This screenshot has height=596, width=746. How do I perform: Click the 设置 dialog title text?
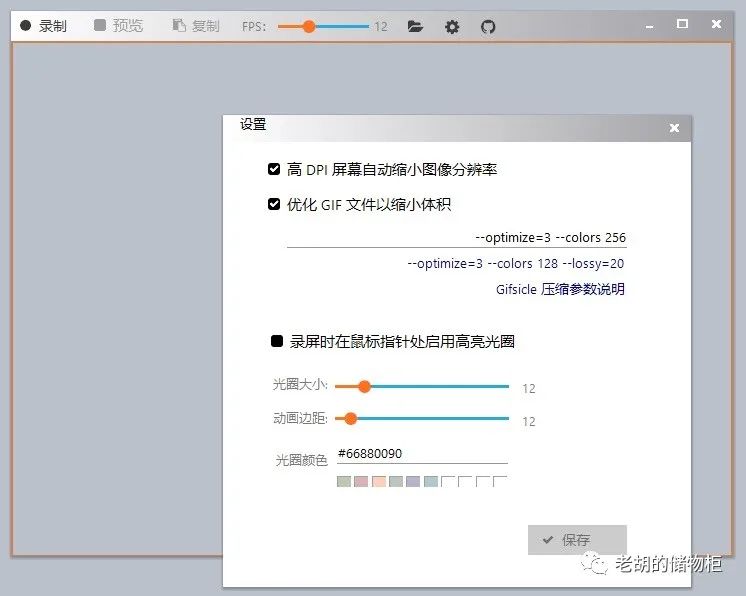coord(253,125)
